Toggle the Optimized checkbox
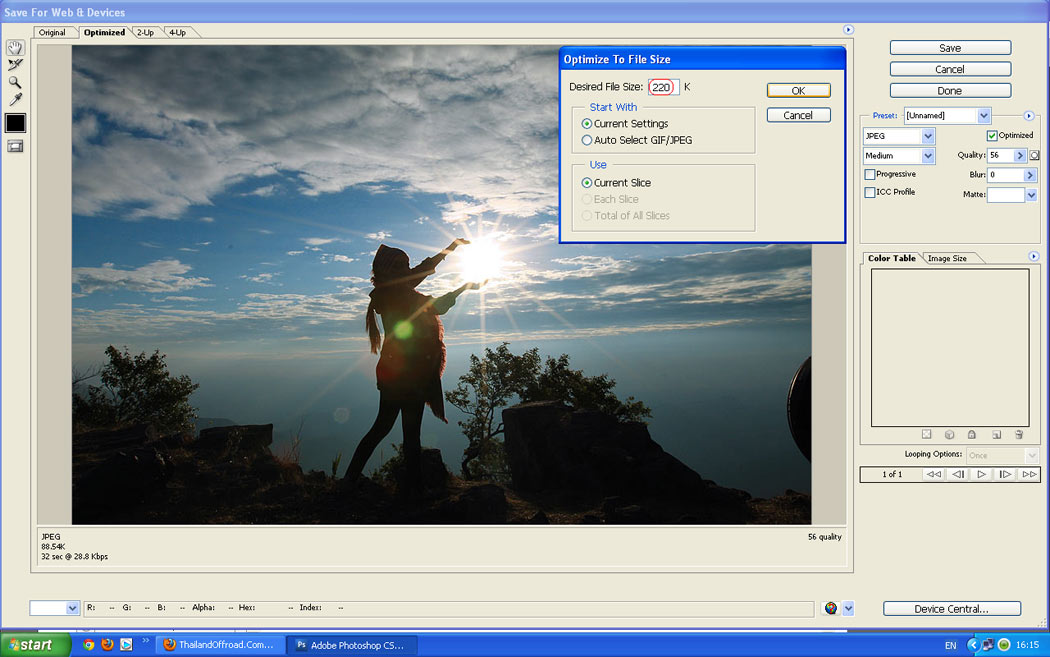The height and width of the screenshot is (657, 1050). click(x=992, y=136)
